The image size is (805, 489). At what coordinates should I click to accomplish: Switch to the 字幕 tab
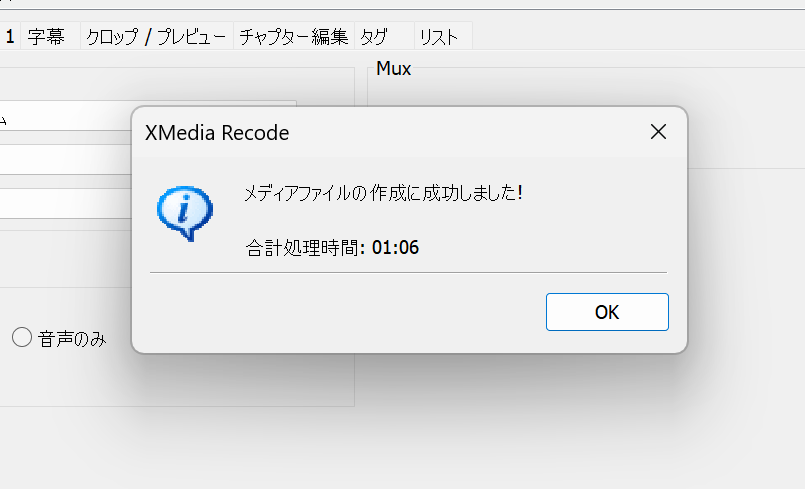(x=46, y=37)
